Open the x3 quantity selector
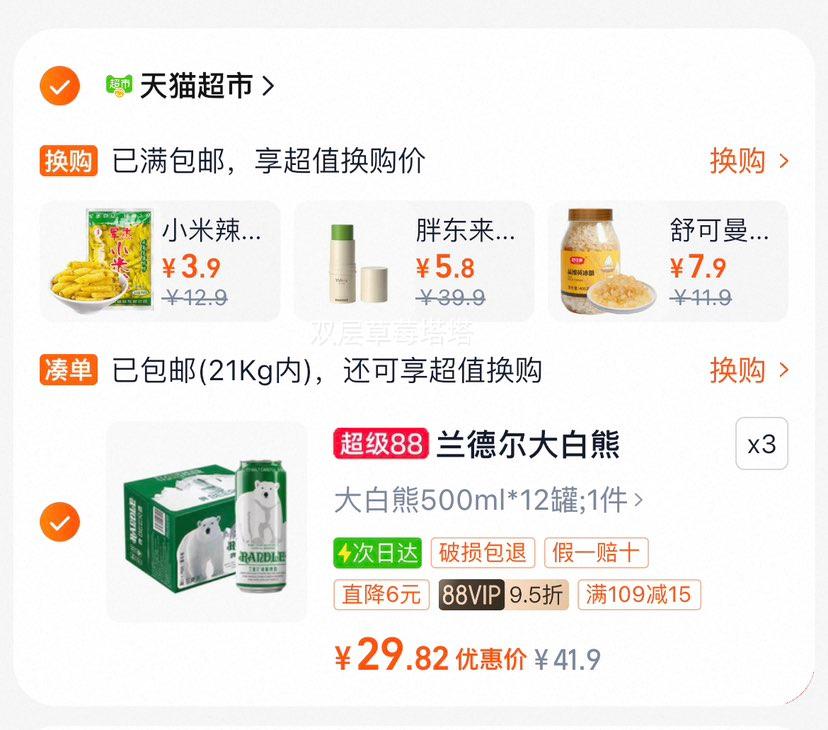This screenshot has height=730, width=828. [761, 444]
